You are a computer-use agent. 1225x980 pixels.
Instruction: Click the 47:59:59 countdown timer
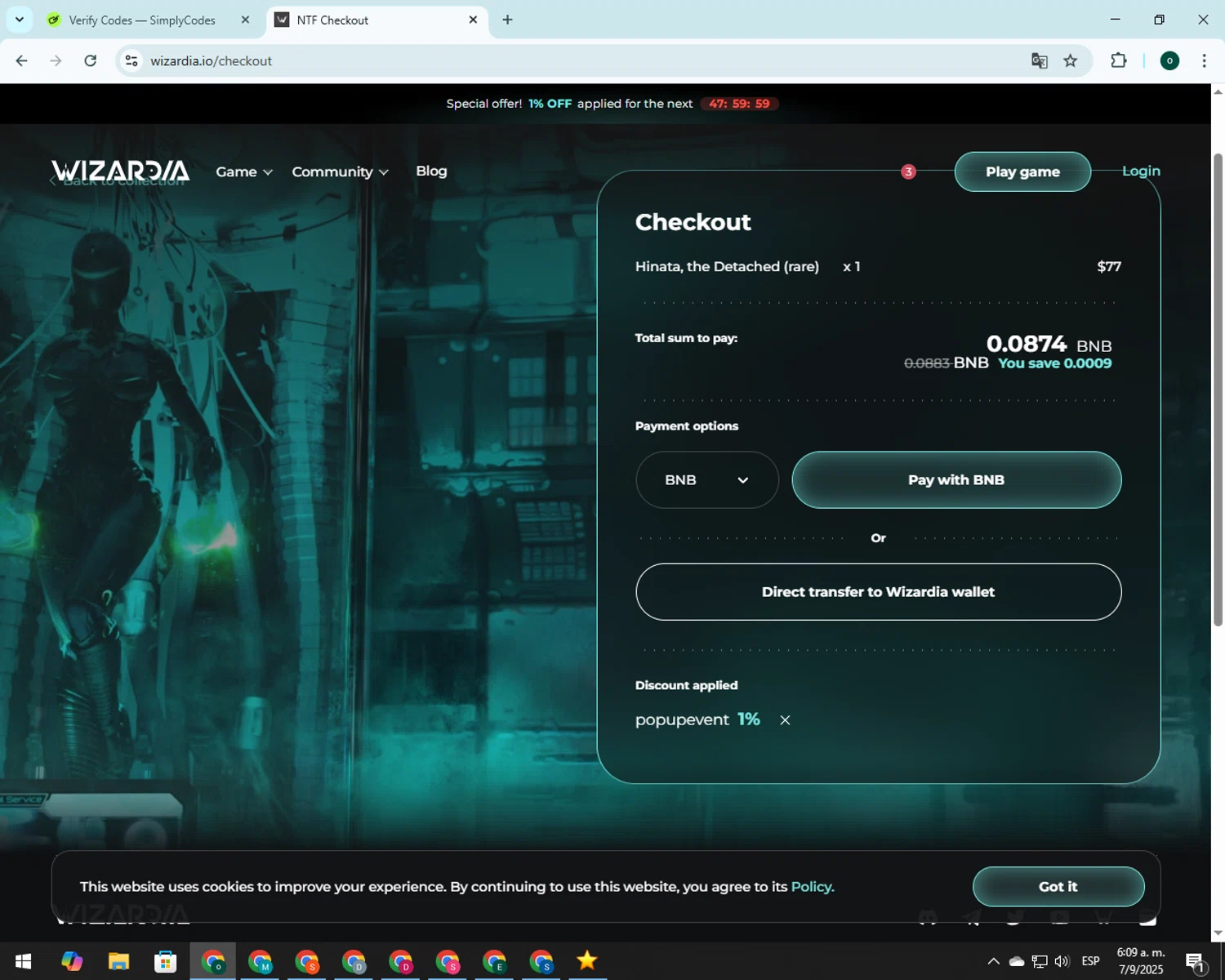pyautogui.click(x=739, y=104)
